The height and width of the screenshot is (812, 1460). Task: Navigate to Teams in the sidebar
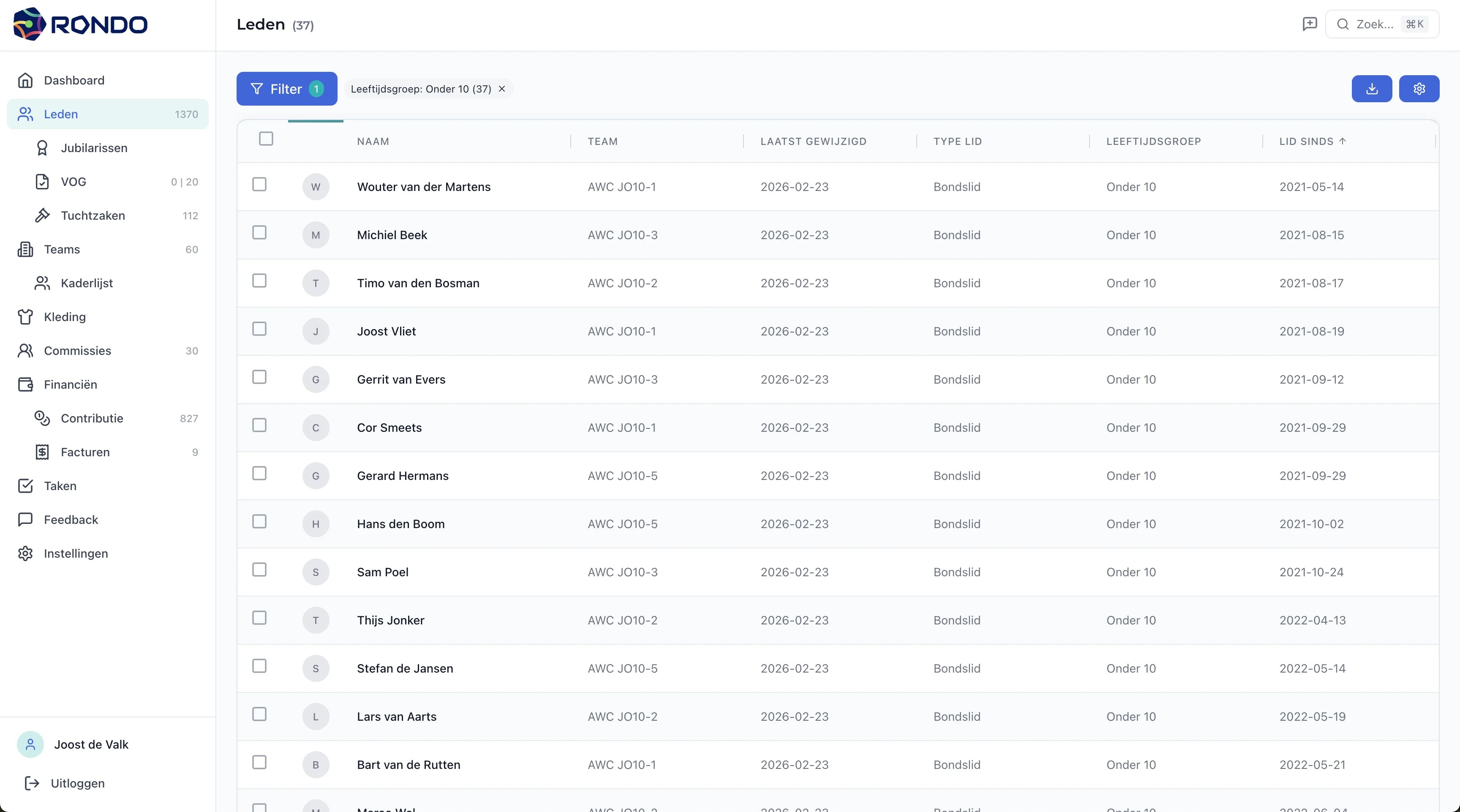coord(62,249)
